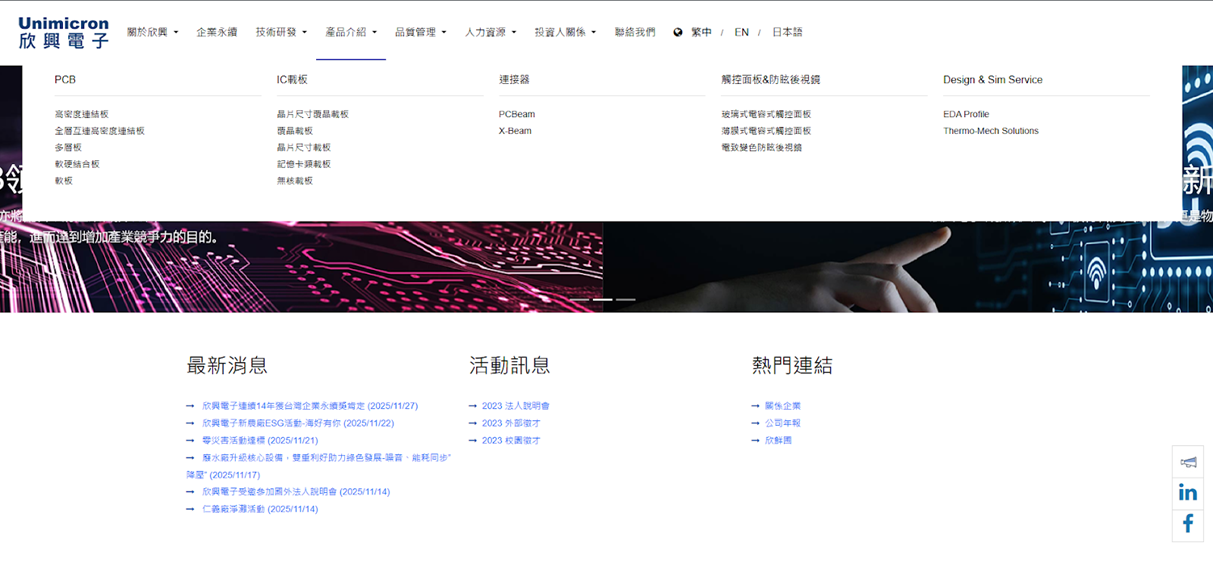
Task: Switch language to EN
Action: coord(741,32)
